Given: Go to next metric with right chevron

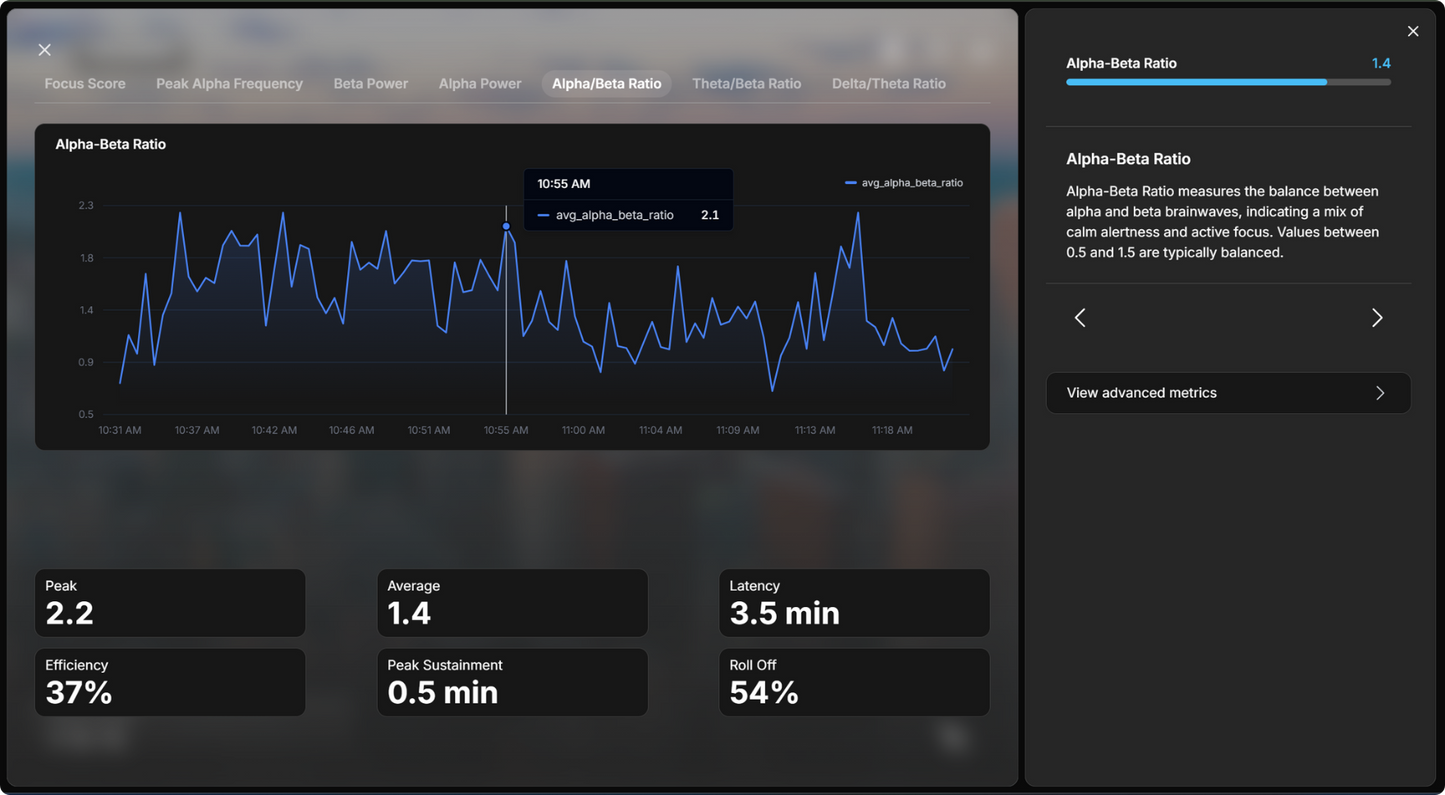Looking at the screenshot, I should pyautogui.click(x=1376, y=318).
